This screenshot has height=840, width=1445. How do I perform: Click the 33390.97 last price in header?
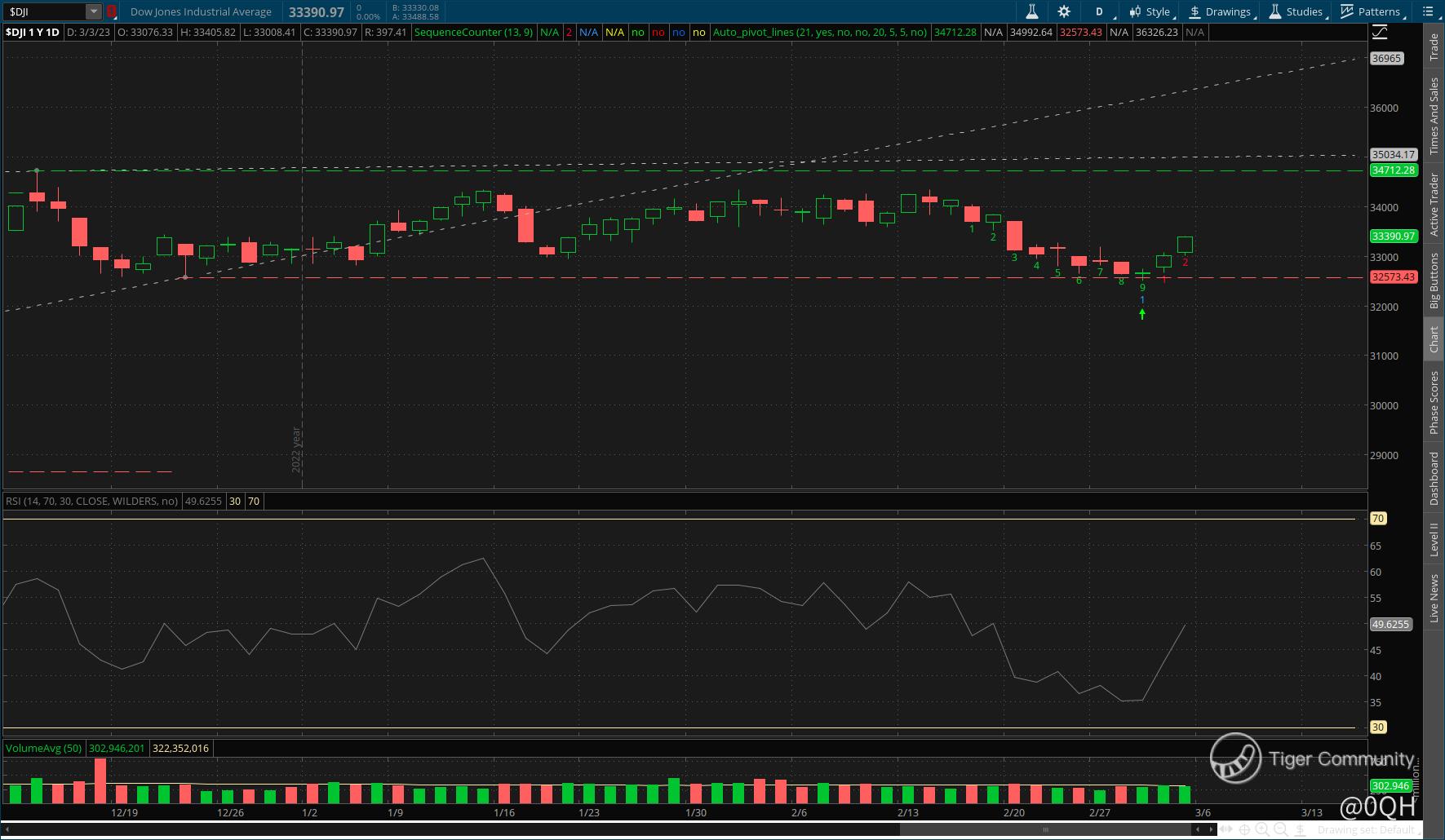tap(317, 12)
